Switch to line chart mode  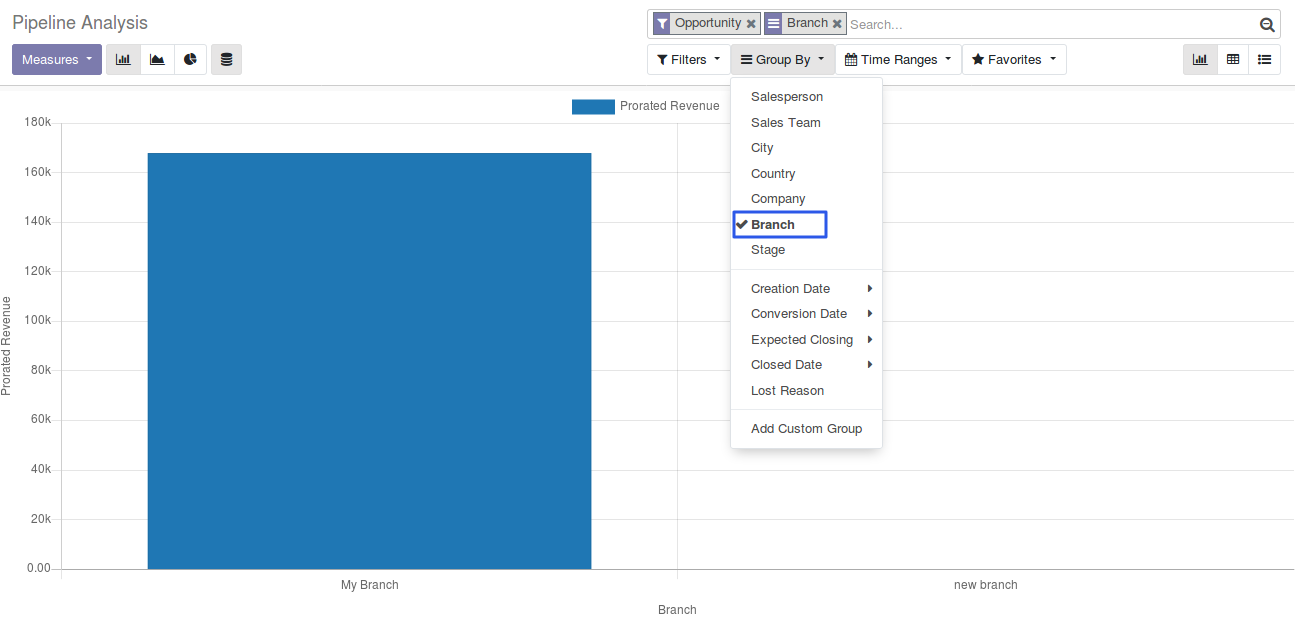pos(157,60)
